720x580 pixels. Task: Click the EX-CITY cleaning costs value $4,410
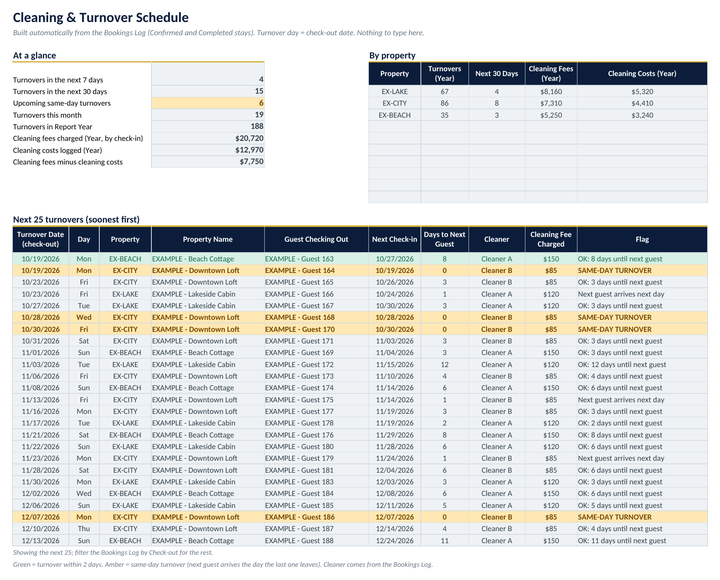click(x=642, y=103)
